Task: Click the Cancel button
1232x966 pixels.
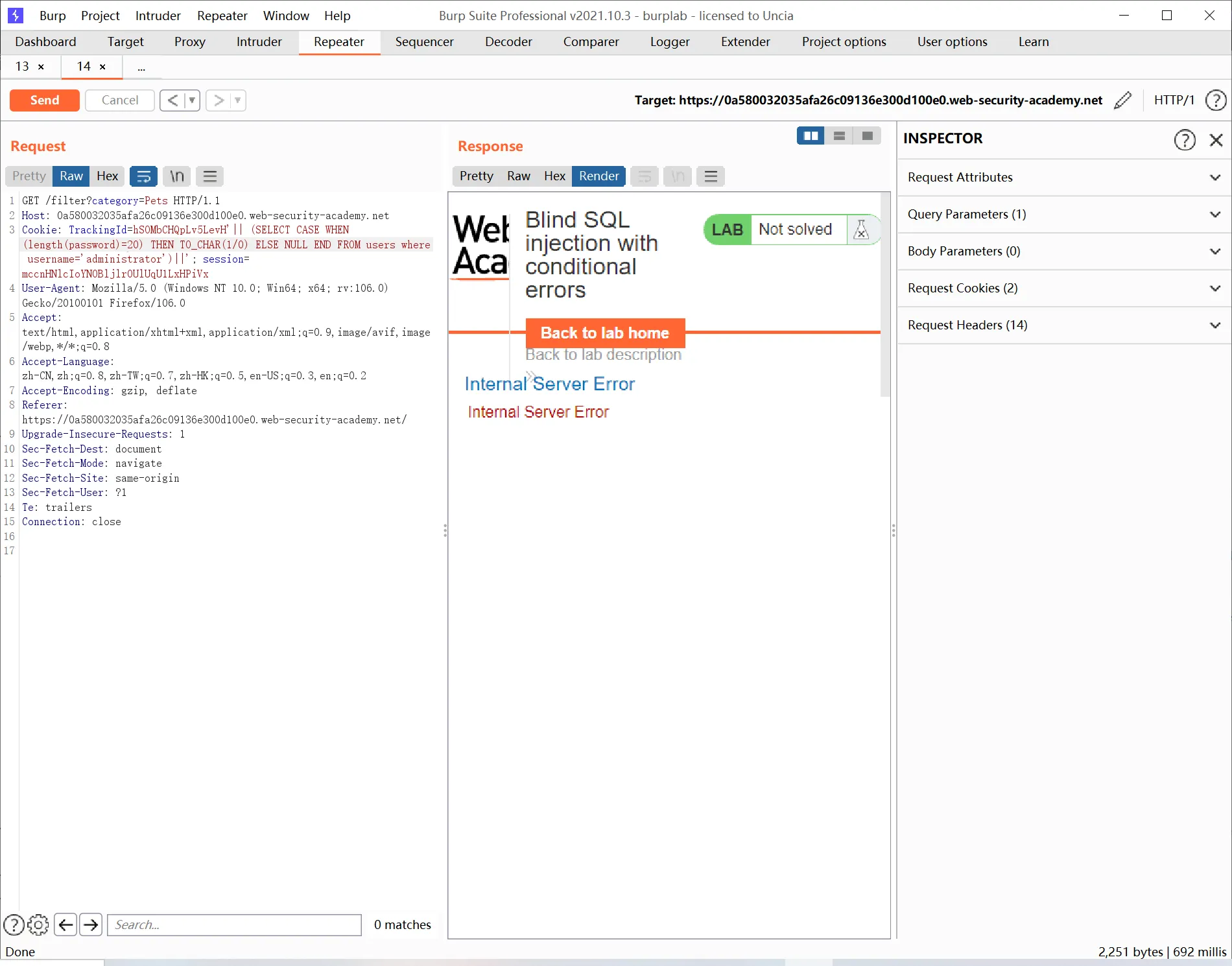Action: point(120,100)
